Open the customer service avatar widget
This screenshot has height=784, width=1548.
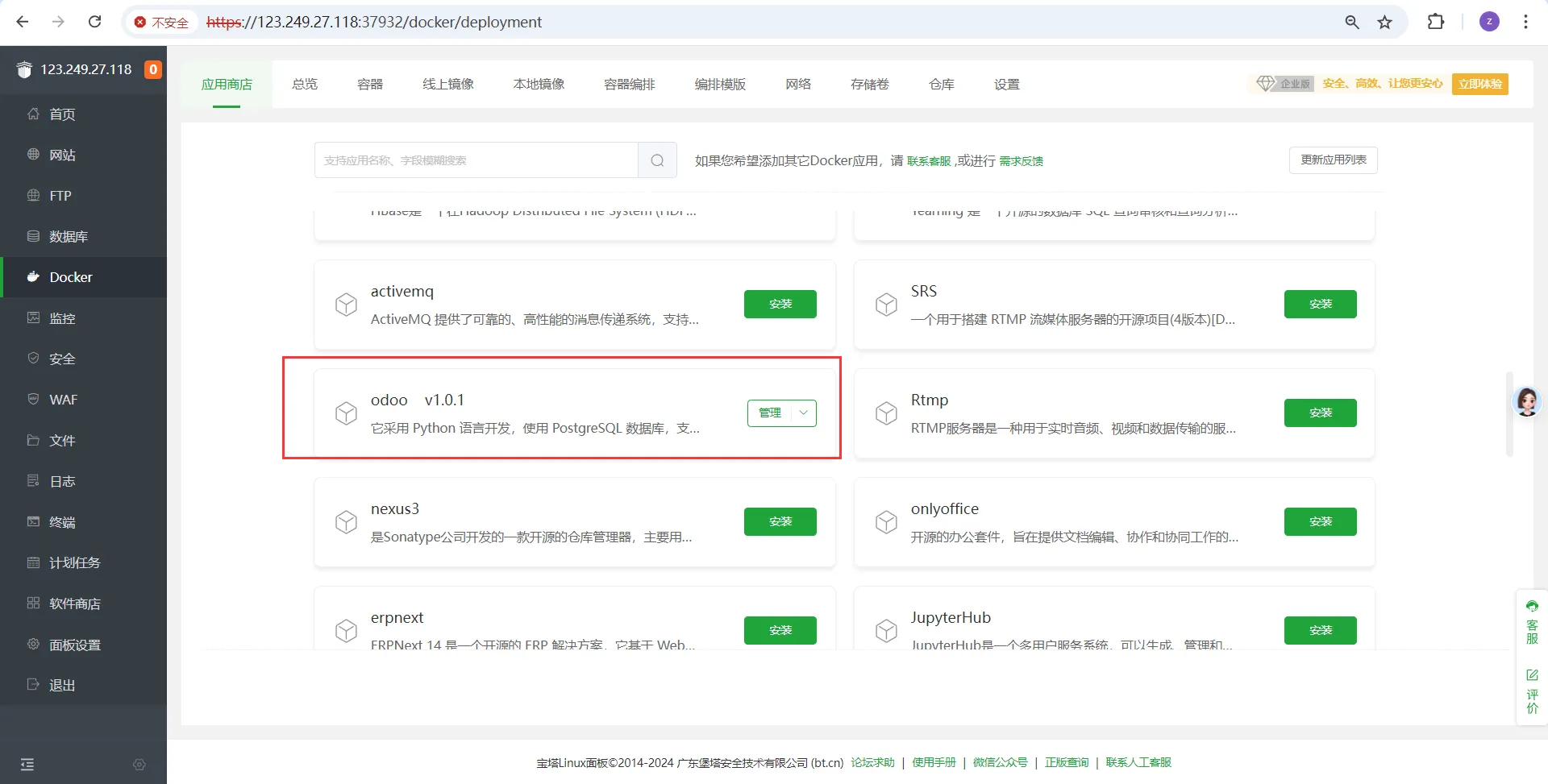pos(1527,400)
